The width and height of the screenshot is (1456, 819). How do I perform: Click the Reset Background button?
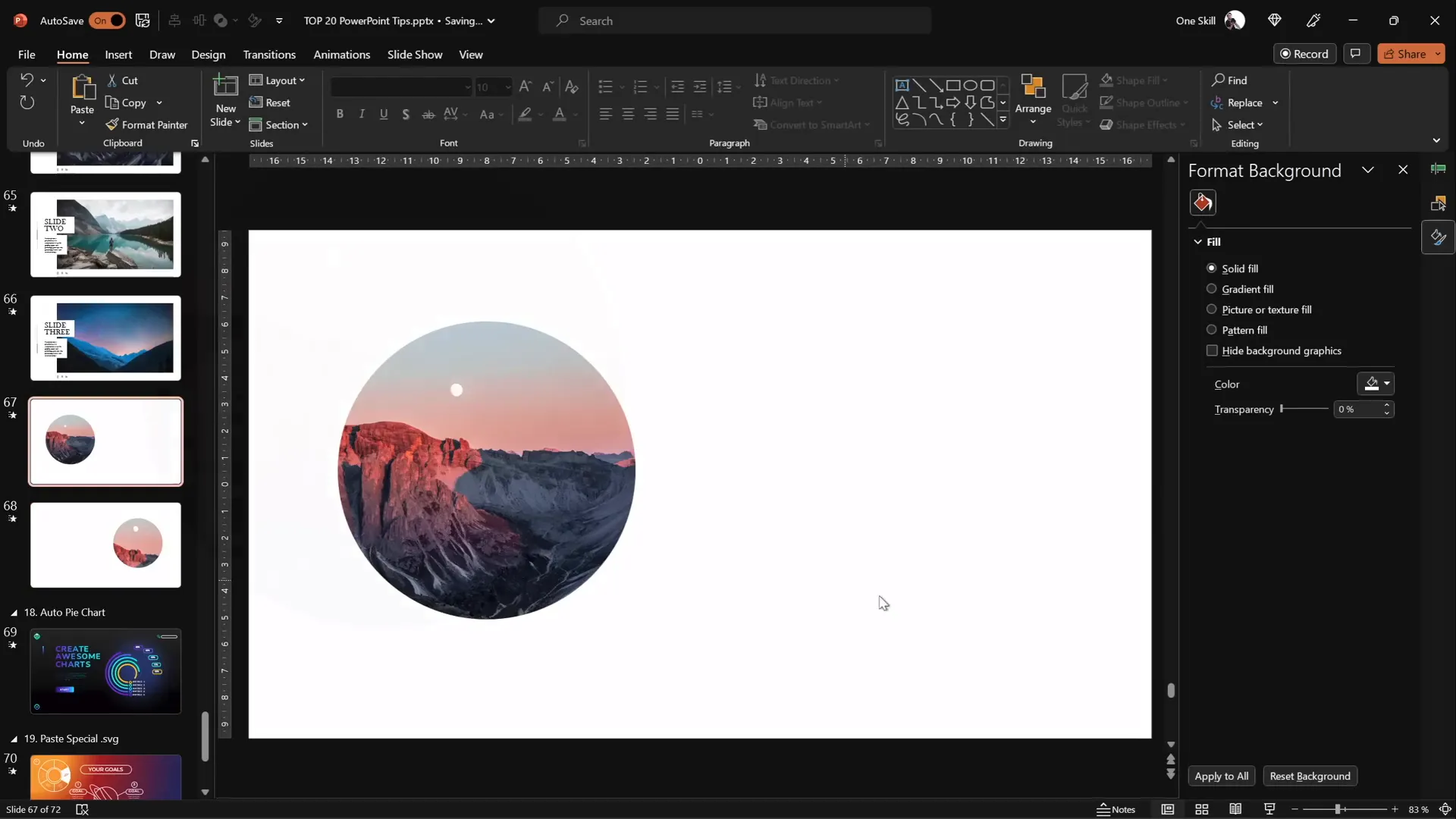[1310, 776]
